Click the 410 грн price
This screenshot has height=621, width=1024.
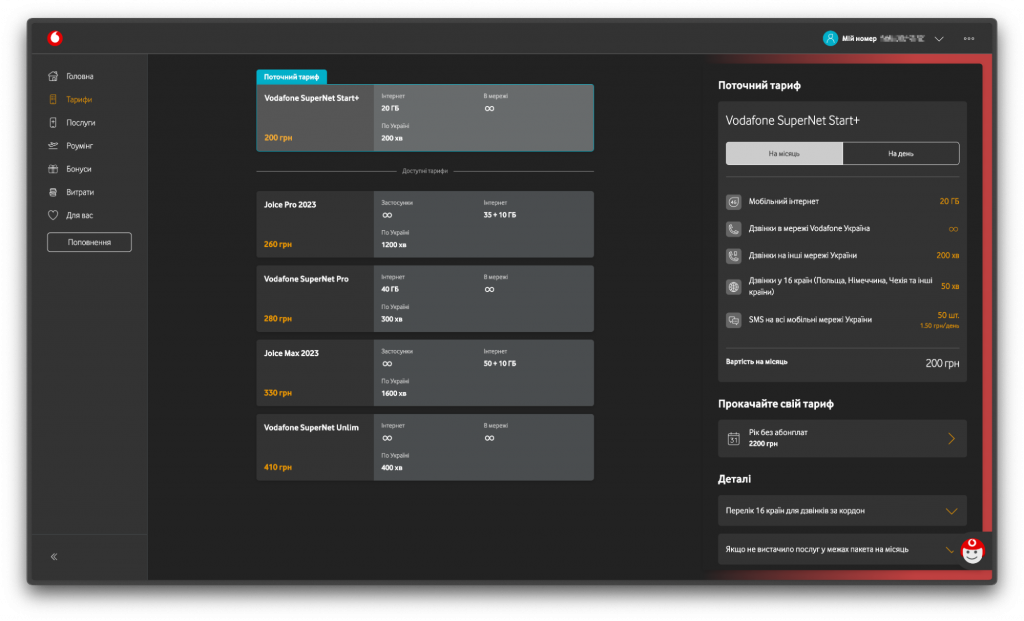coord(278,468)
